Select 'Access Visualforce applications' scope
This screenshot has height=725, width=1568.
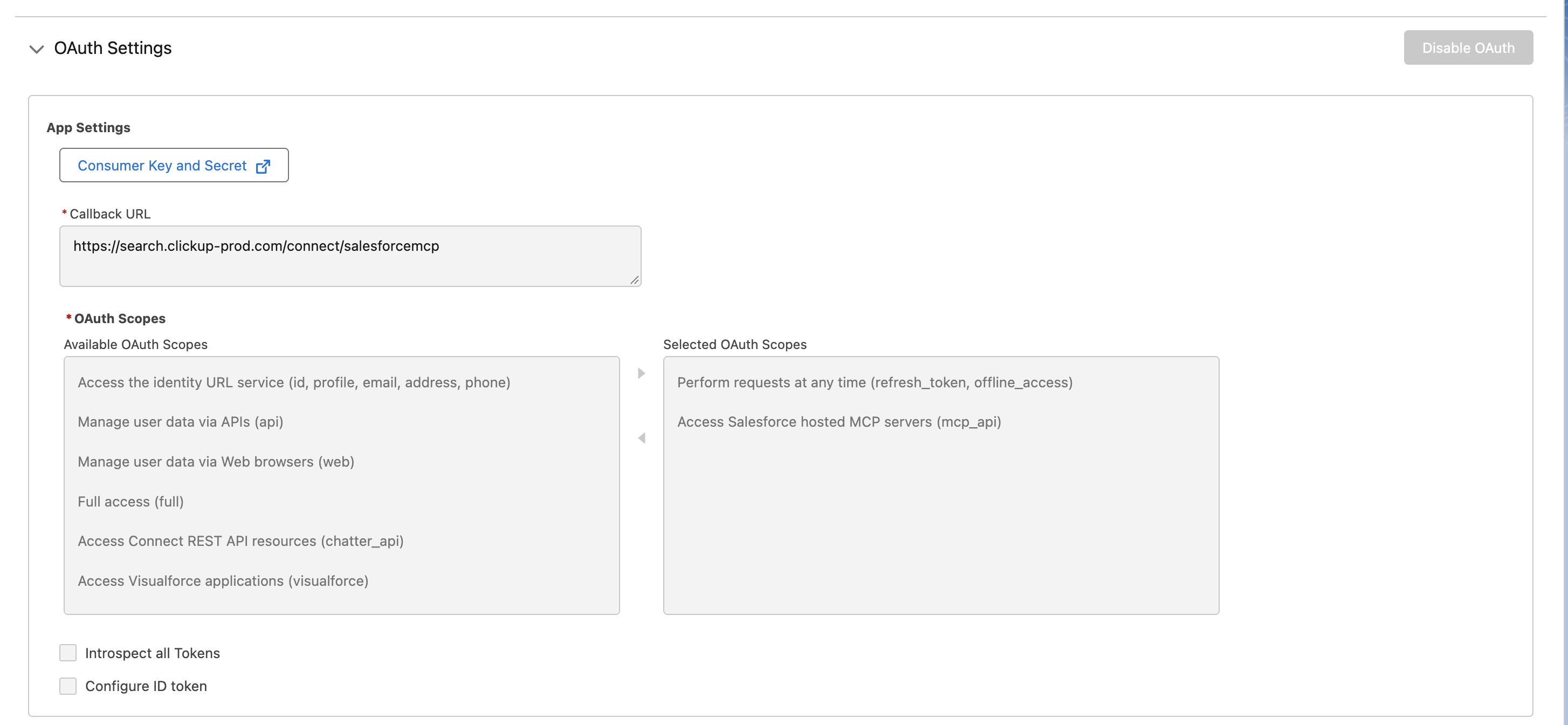tap(341, 581)
